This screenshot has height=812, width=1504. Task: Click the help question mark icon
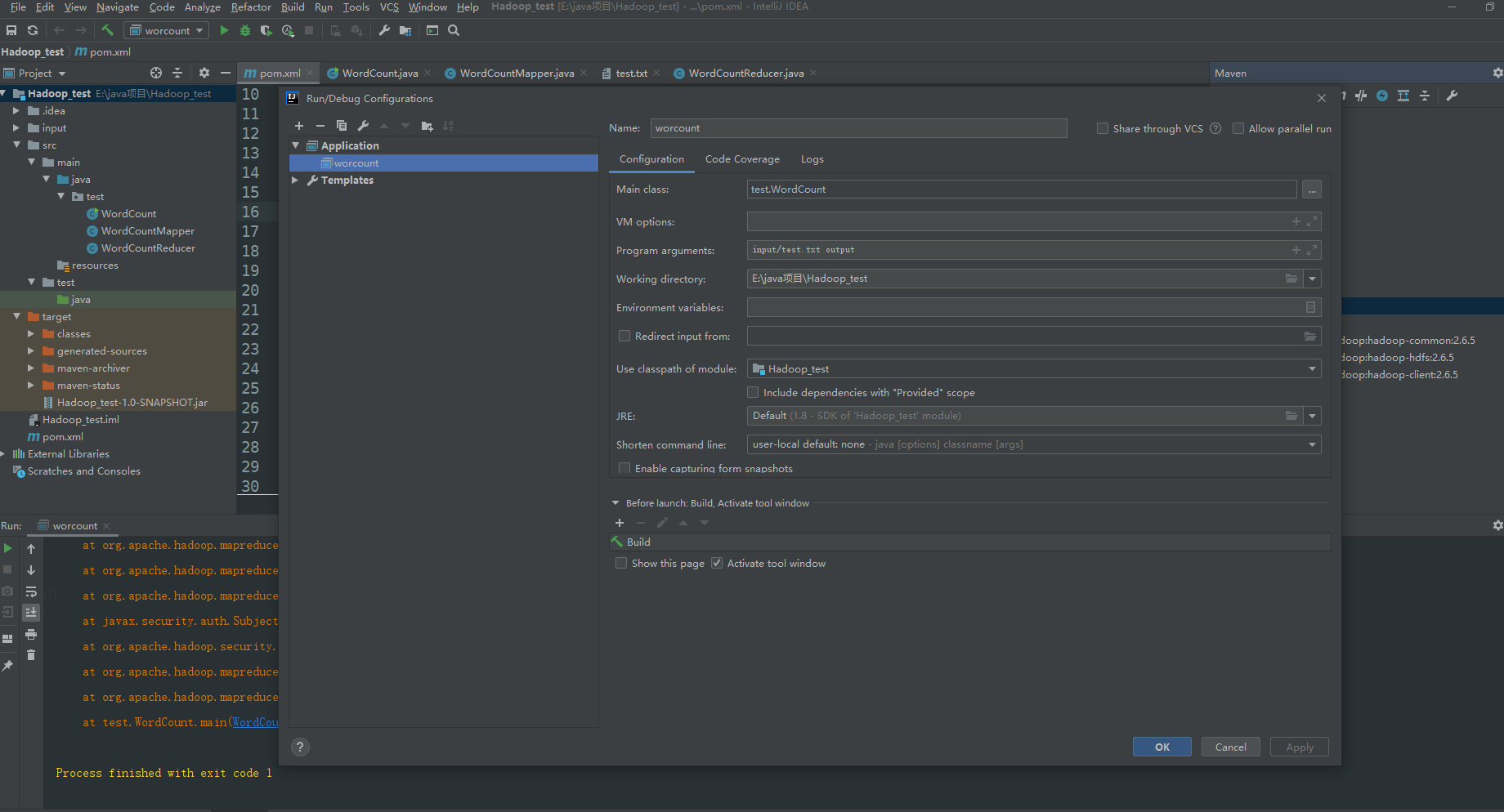click(x=300, y=747)
